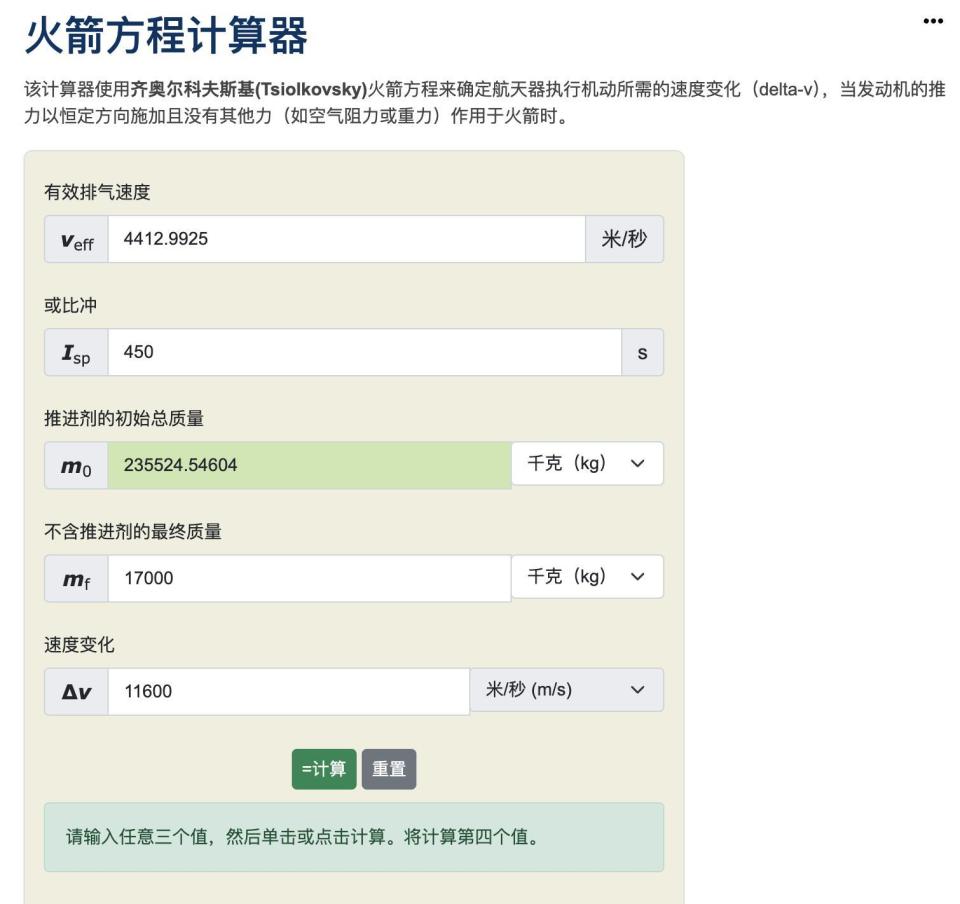Click the bold v_eff symbol label

(x=75, y=239)
